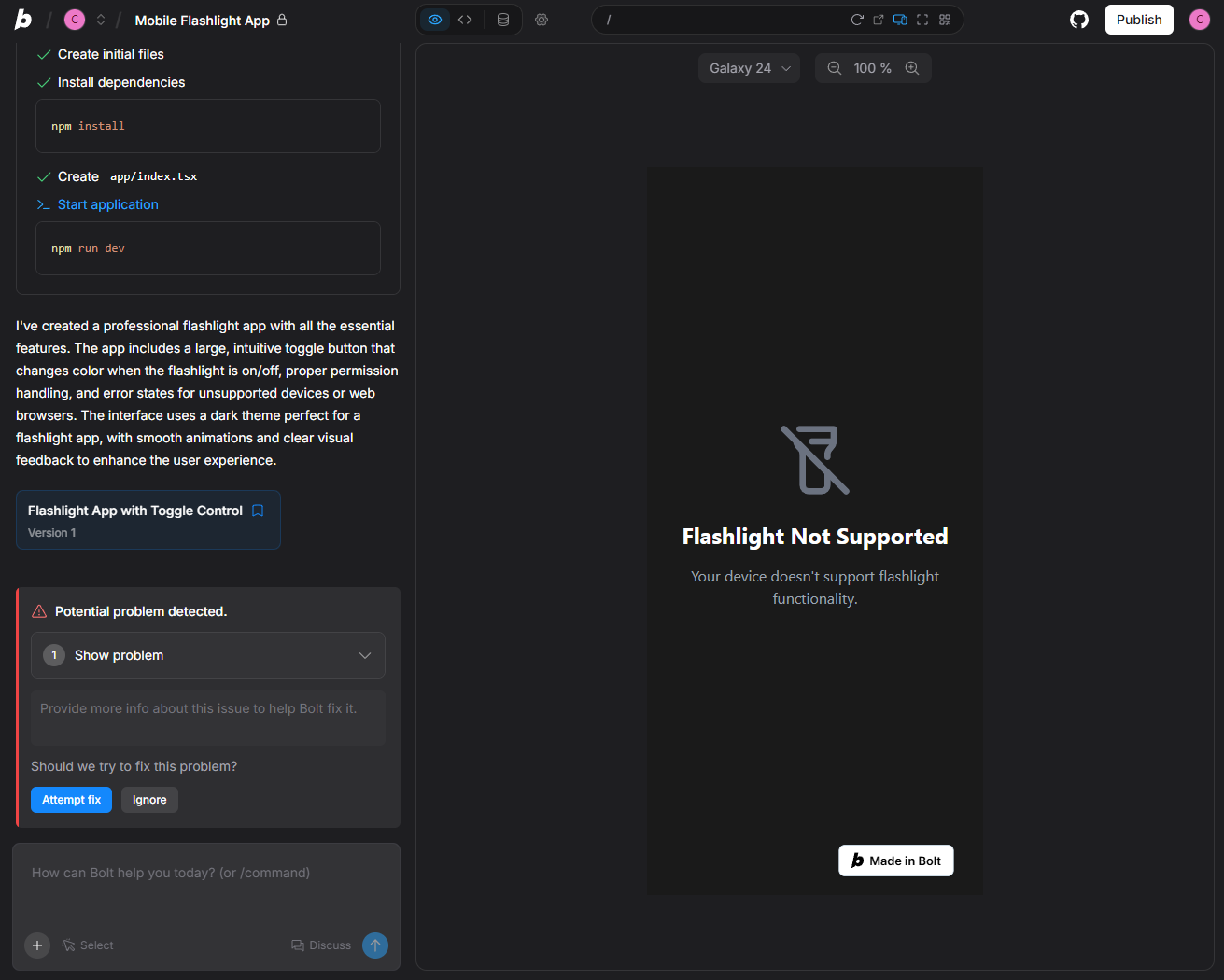Image resolution: width=1224 pixels, height=980 pixels.
Task: Click the Attempt fix button
Action: [71, 799]
